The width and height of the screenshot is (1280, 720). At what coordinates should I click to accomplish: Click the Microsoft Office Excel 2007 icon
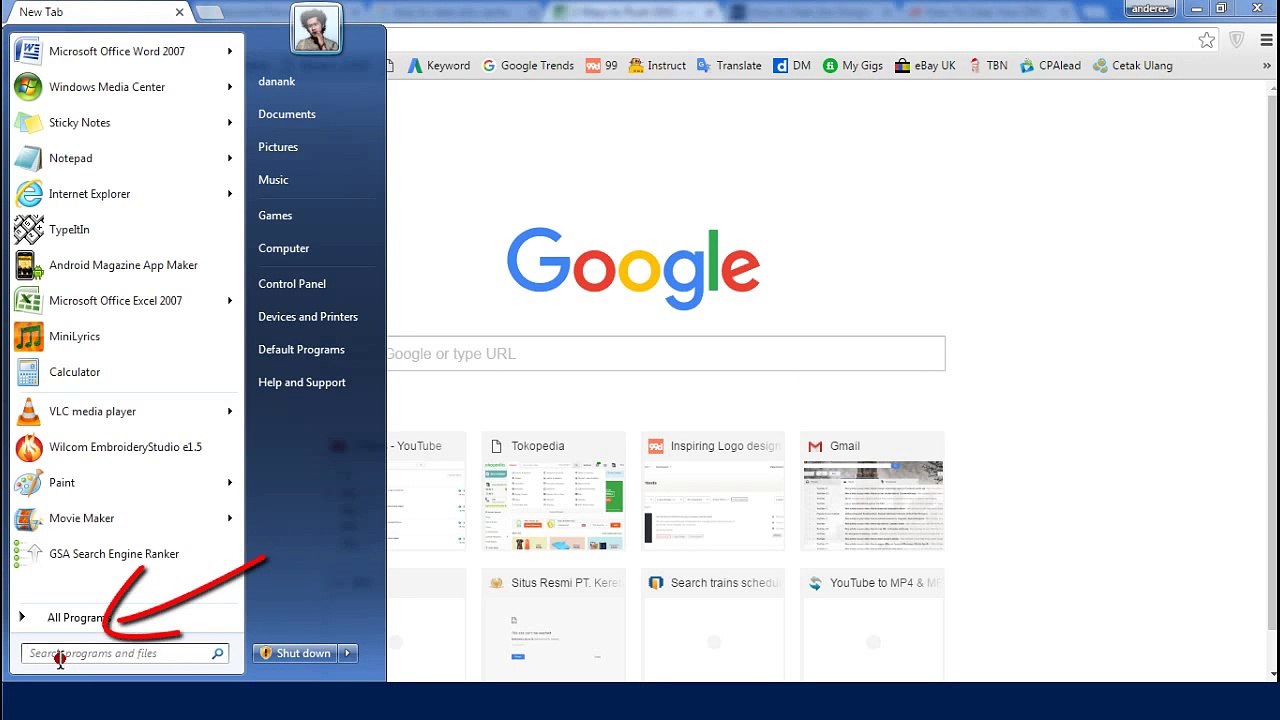[28, 301]
